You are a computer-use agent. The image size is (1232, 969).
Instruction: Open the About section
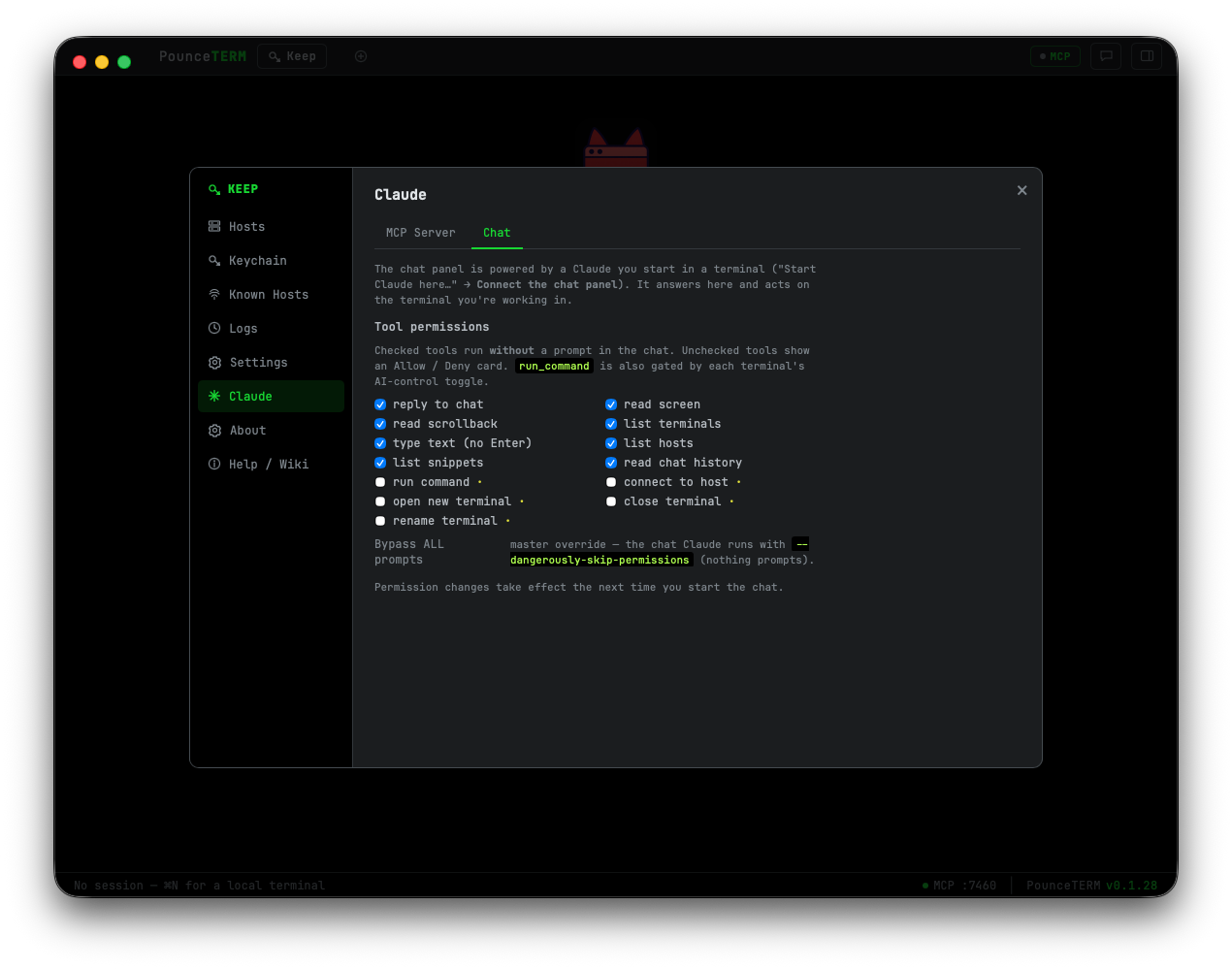[271, 431]
